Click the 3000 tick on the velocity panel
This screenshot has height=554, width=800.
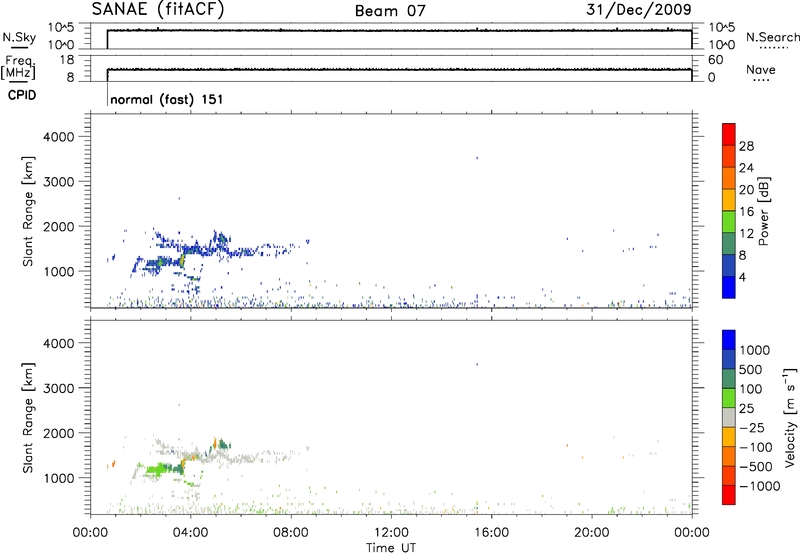click(59, 388)
